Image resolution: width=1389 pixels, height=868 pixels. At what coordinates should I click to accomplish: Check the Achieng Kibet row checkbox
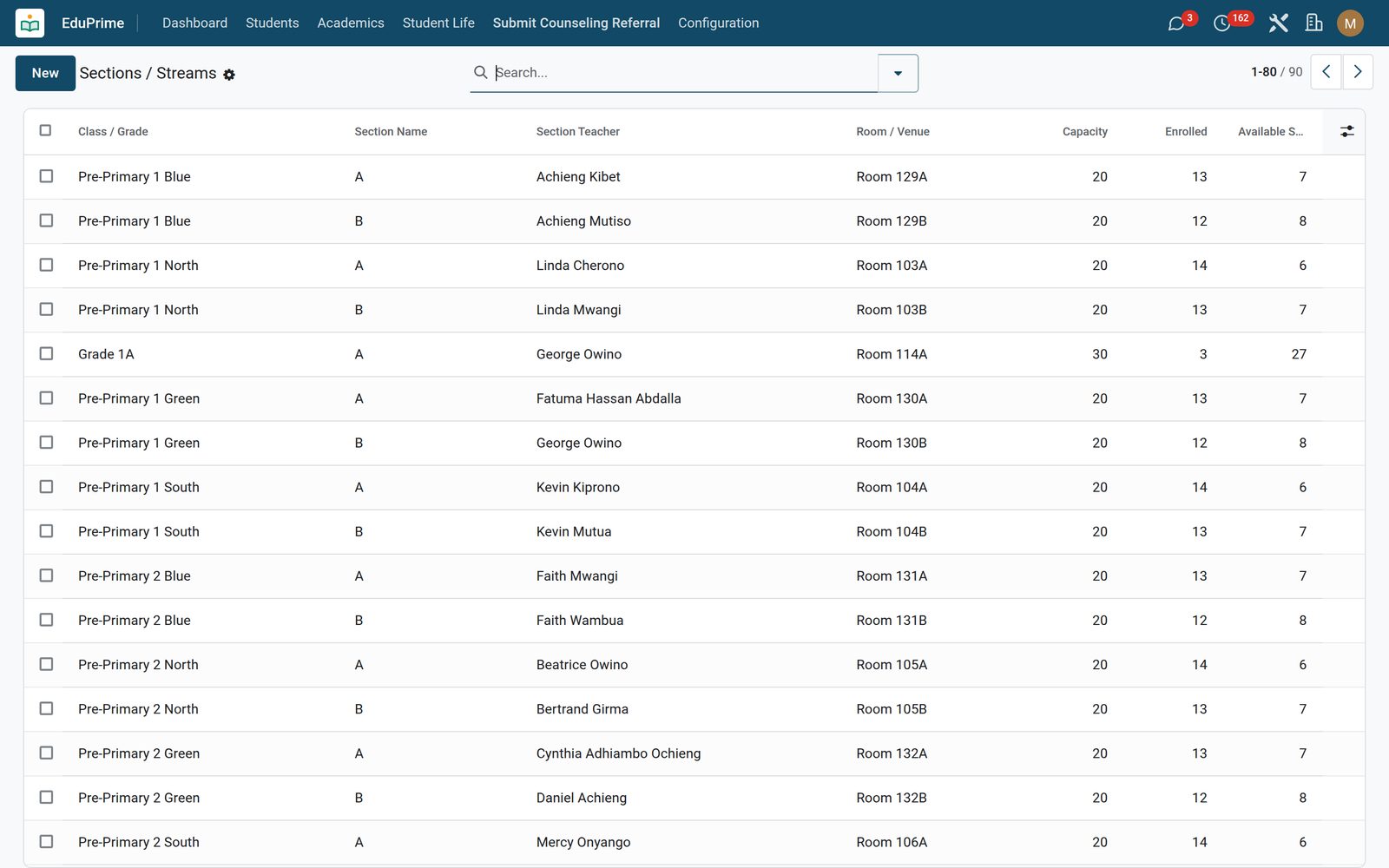coord(46,176)
